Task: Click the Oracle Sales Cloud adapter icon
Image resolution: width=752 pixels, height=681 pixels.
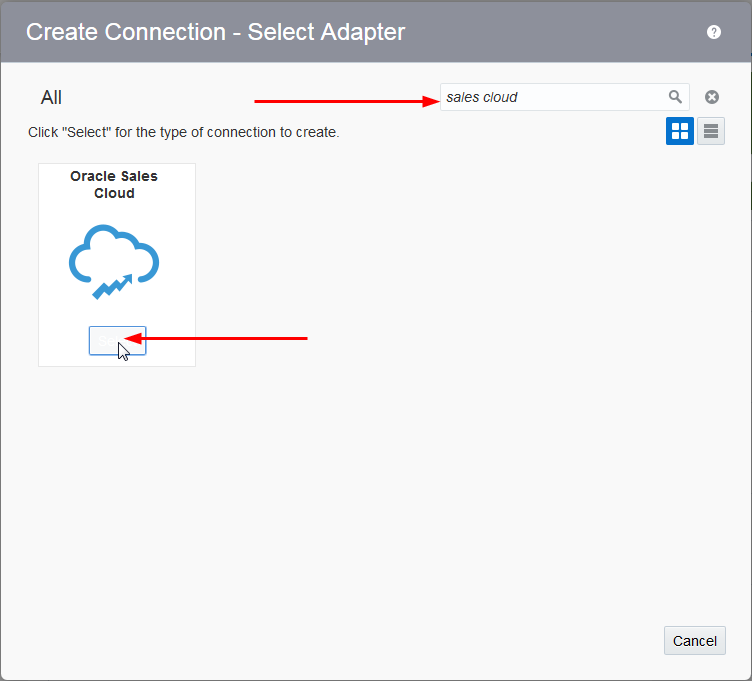Action: click(114, 262)
